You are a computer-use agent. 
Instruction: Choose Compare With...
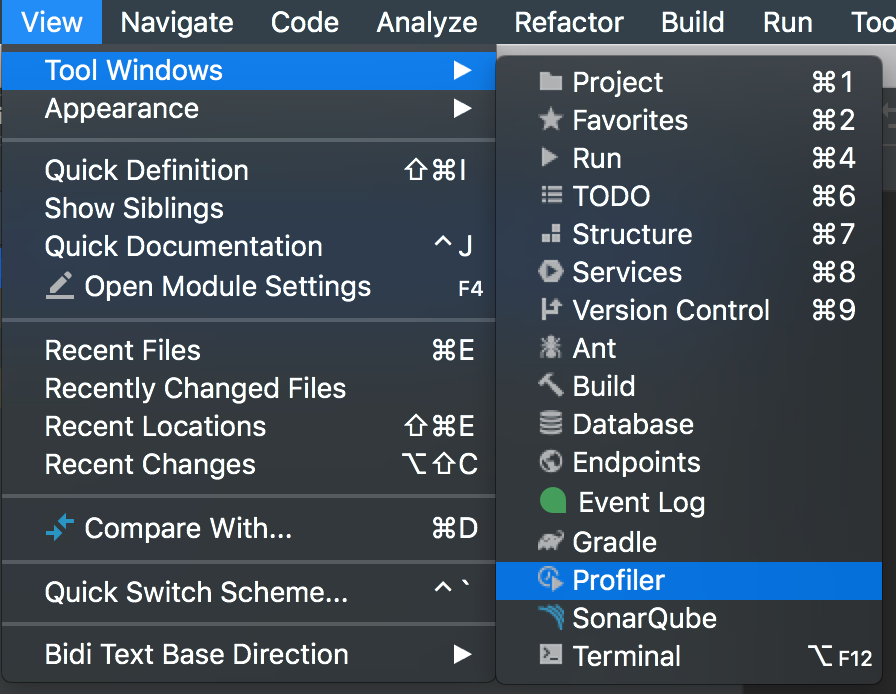(249, 528)
